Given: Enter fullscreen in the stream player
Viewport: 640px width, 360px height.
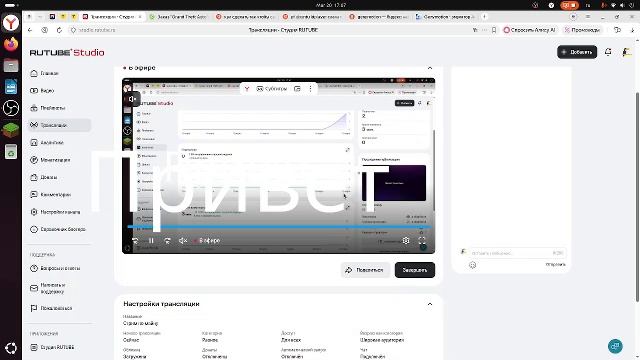Looking at the screenshot, I should coord(422,240).
